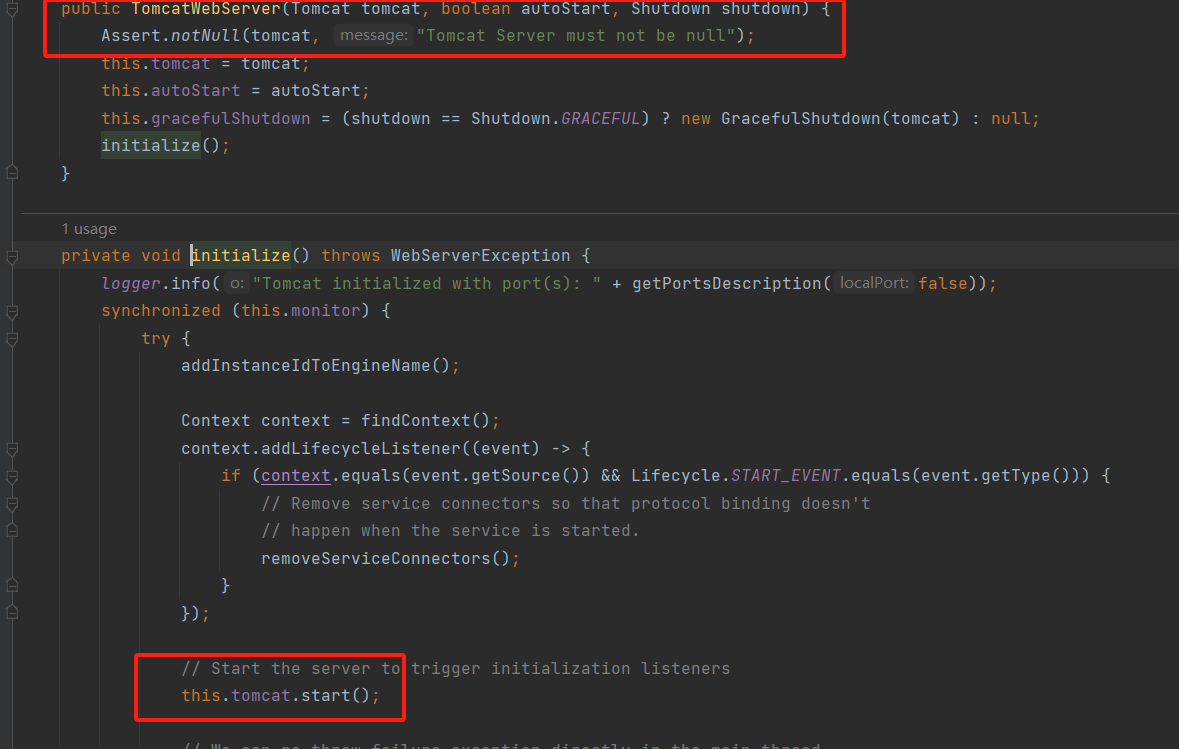Click the 'Context' type in context declaration
Image resolution: width=1179 pixels, height=749 pixels.
tap(216, 420)
